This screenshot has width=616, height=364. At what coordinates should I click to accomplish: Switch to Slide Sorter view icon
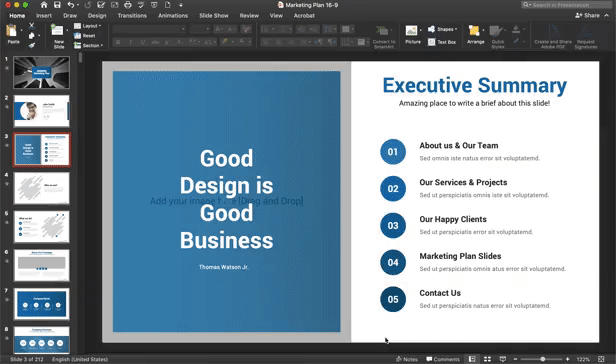click(x=487, y=359)
